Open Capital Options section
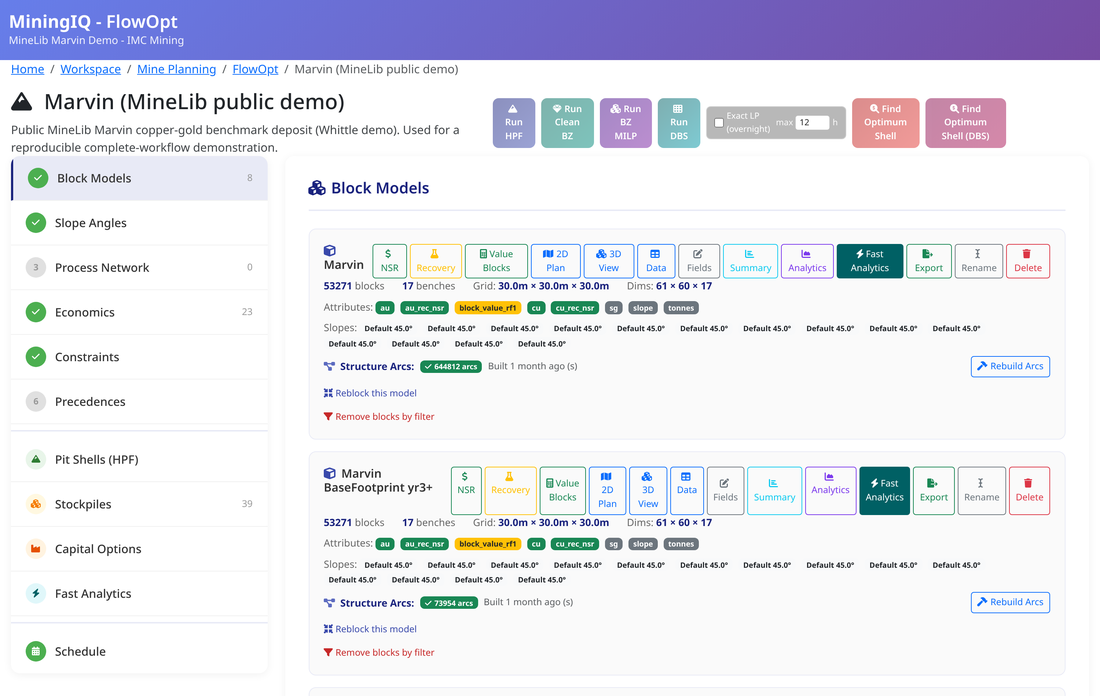The image size is (1100, 696). tap(140, 549)
